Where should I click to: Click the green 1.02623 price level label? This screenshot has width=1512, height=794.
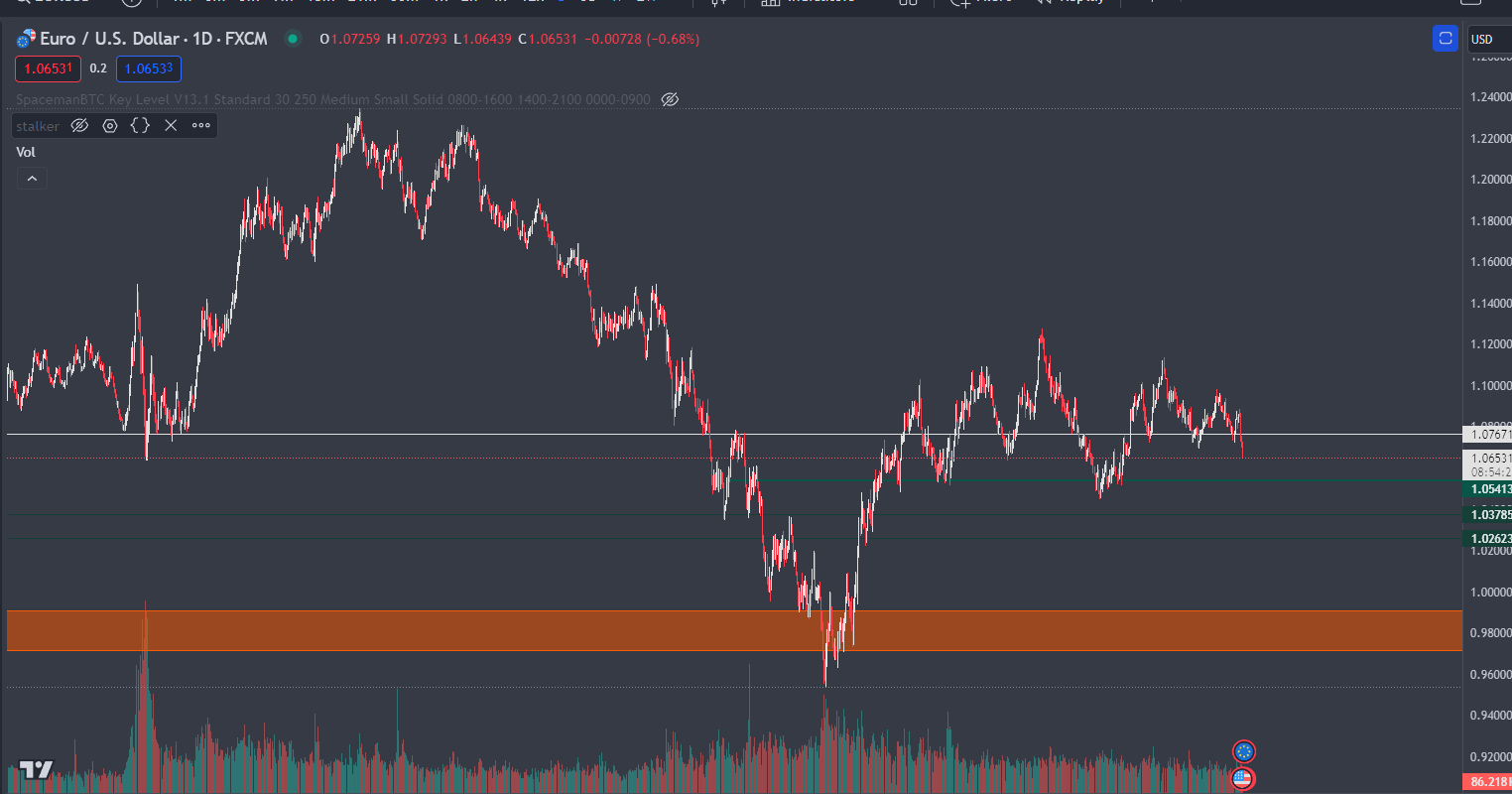(x=1487, y=539)
